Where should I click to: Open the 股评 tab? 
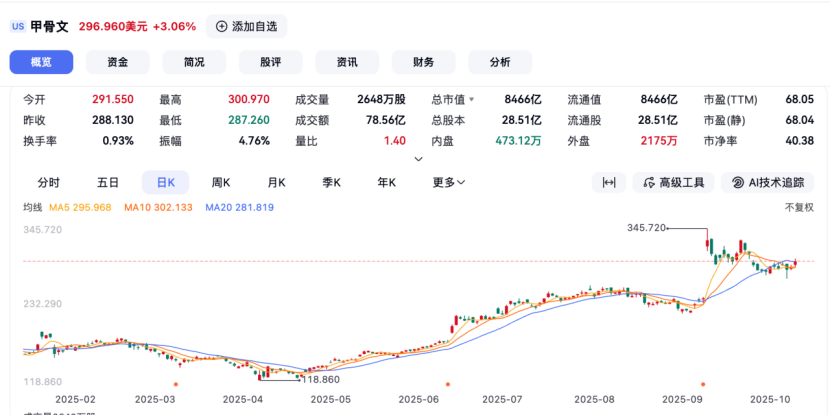[x=270, y=62]
